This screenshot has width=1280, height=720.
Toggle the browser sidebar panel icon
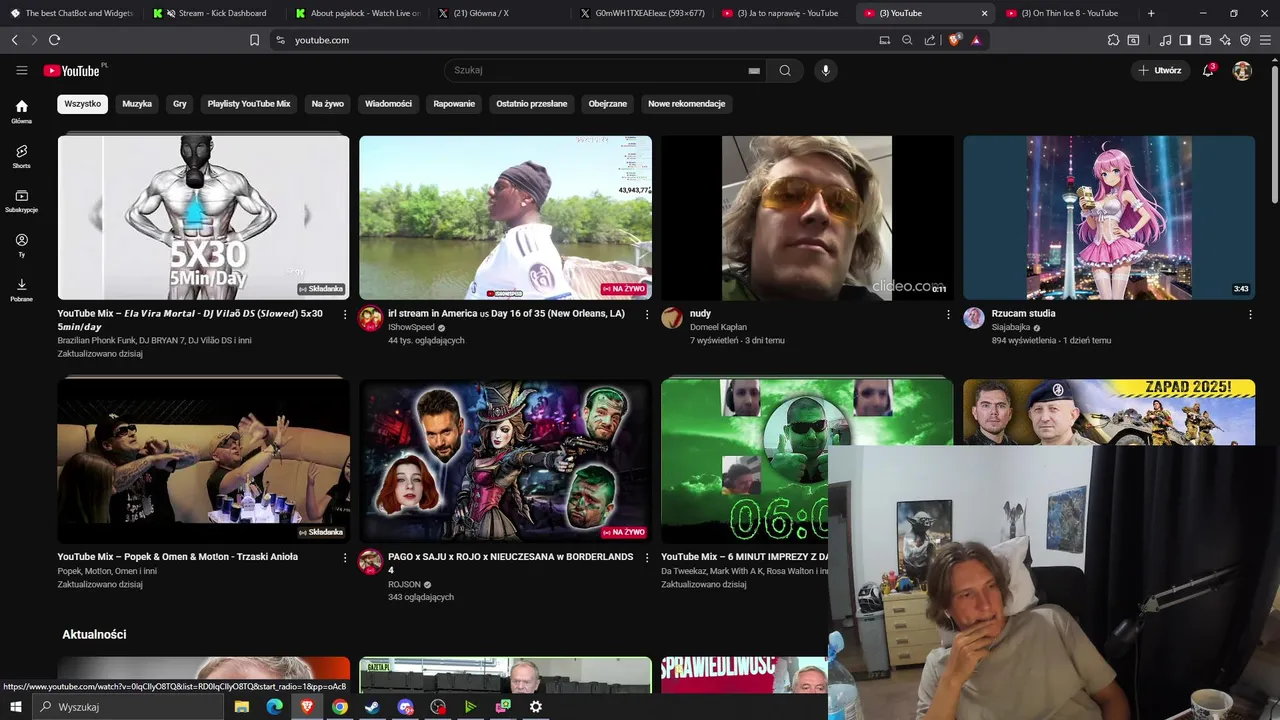tap(1185, 40)
